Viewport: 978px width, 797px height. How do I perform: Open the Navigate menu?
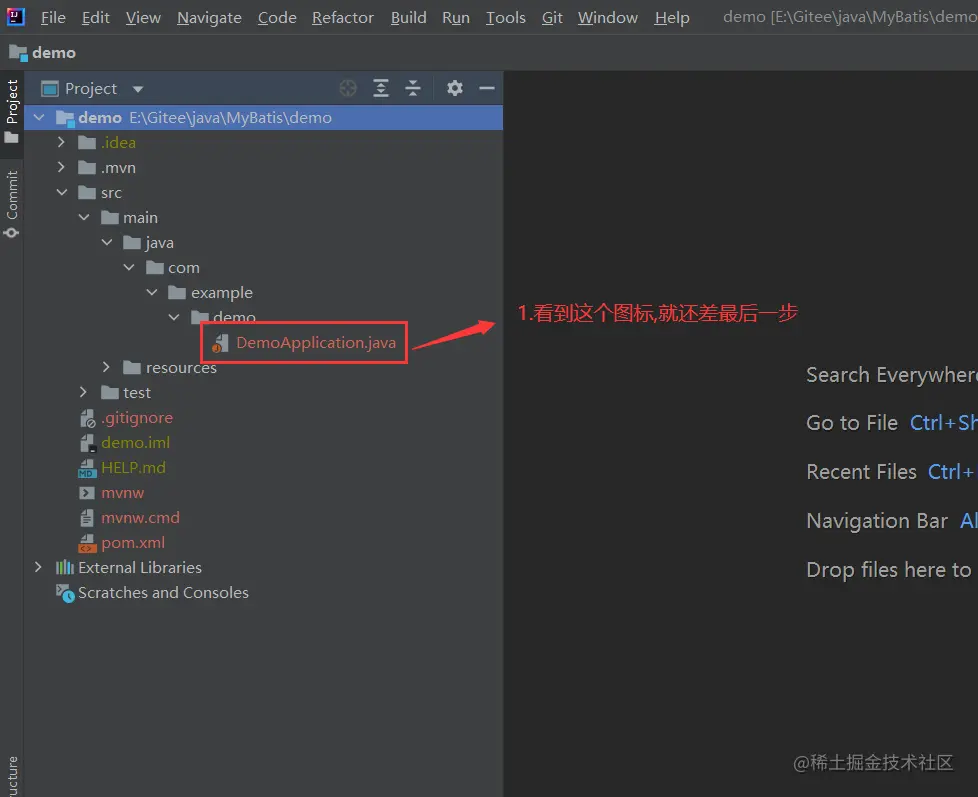pyautogui.click(x=209, y=17)
